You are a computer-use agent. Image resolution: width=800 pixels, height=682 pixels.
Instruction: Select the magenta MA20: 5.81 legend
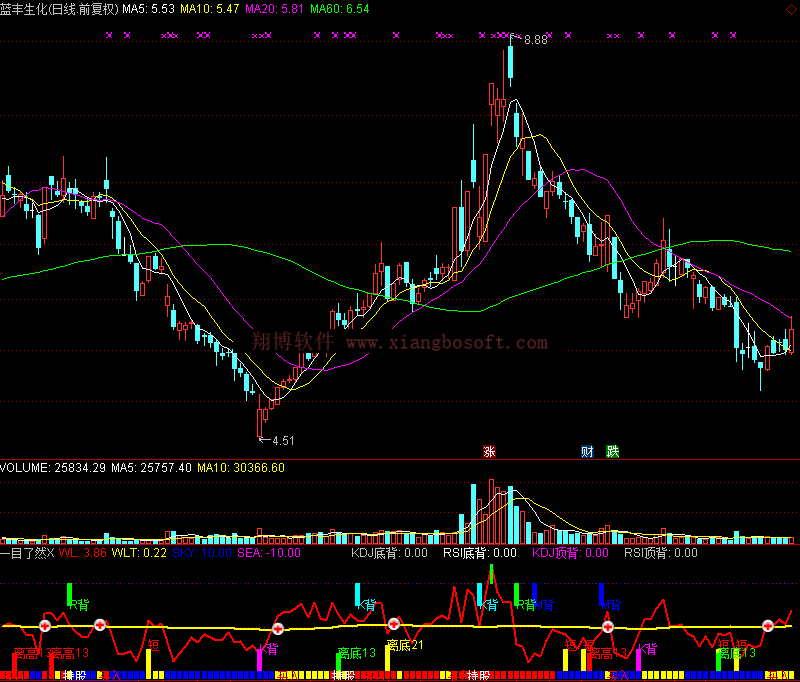pos(274,9)
